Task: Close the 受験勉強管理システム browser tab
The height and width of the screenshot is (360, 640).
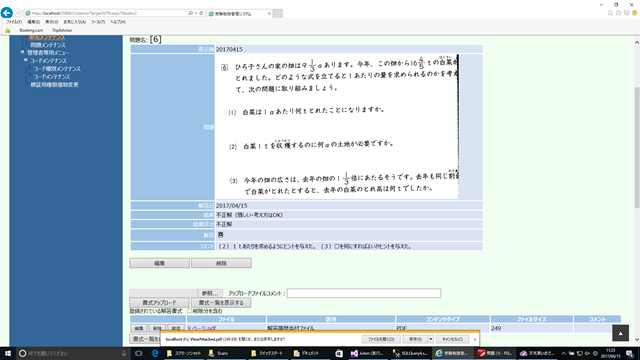Action: tap(269, 13)
